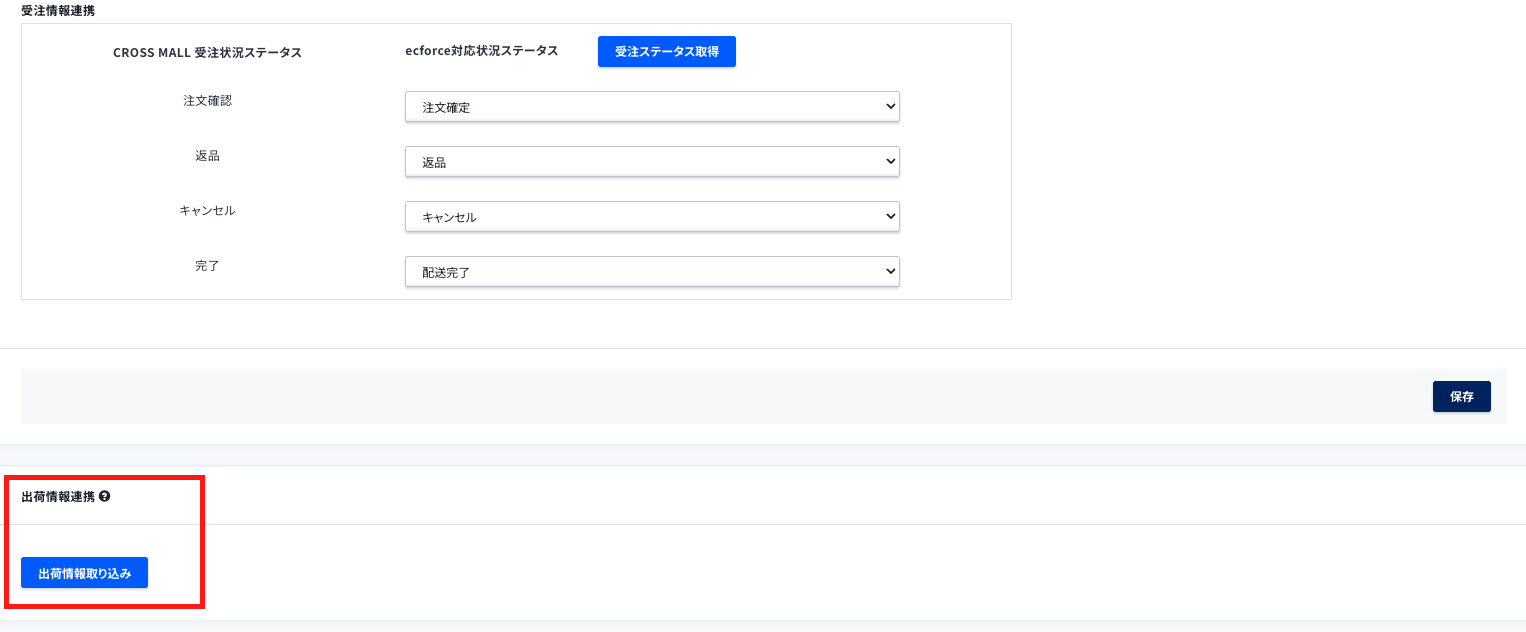This screenshot has height=632, width=1526.
Task: Open the 完了 status dropdown
Action: tap(650, 271)
